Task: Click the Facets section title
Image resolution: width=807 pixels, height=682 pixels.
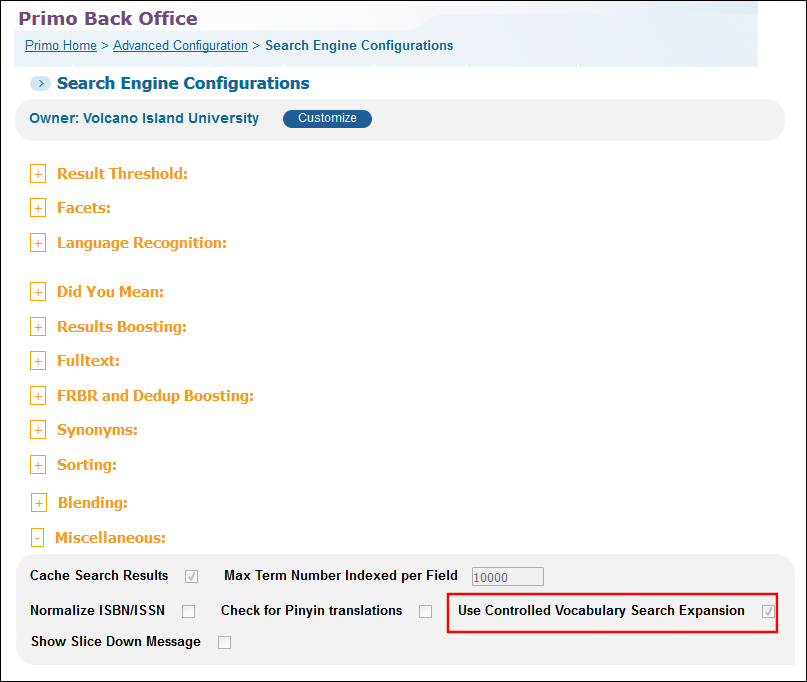Action: pos(83,208)
